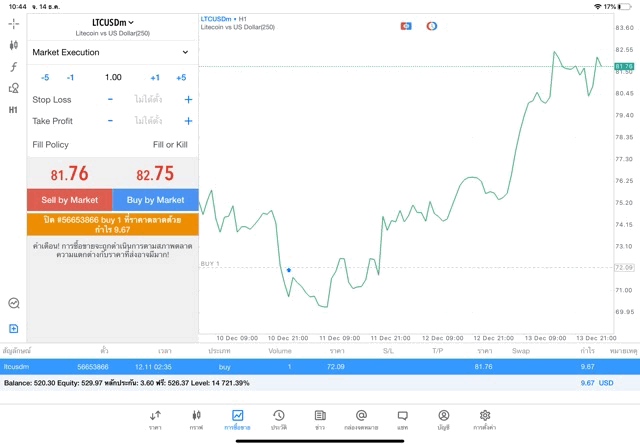Expand the Market Execution order type menu
Image resolution: width=640 pixels, height=447 pixels.
[113, 52]
